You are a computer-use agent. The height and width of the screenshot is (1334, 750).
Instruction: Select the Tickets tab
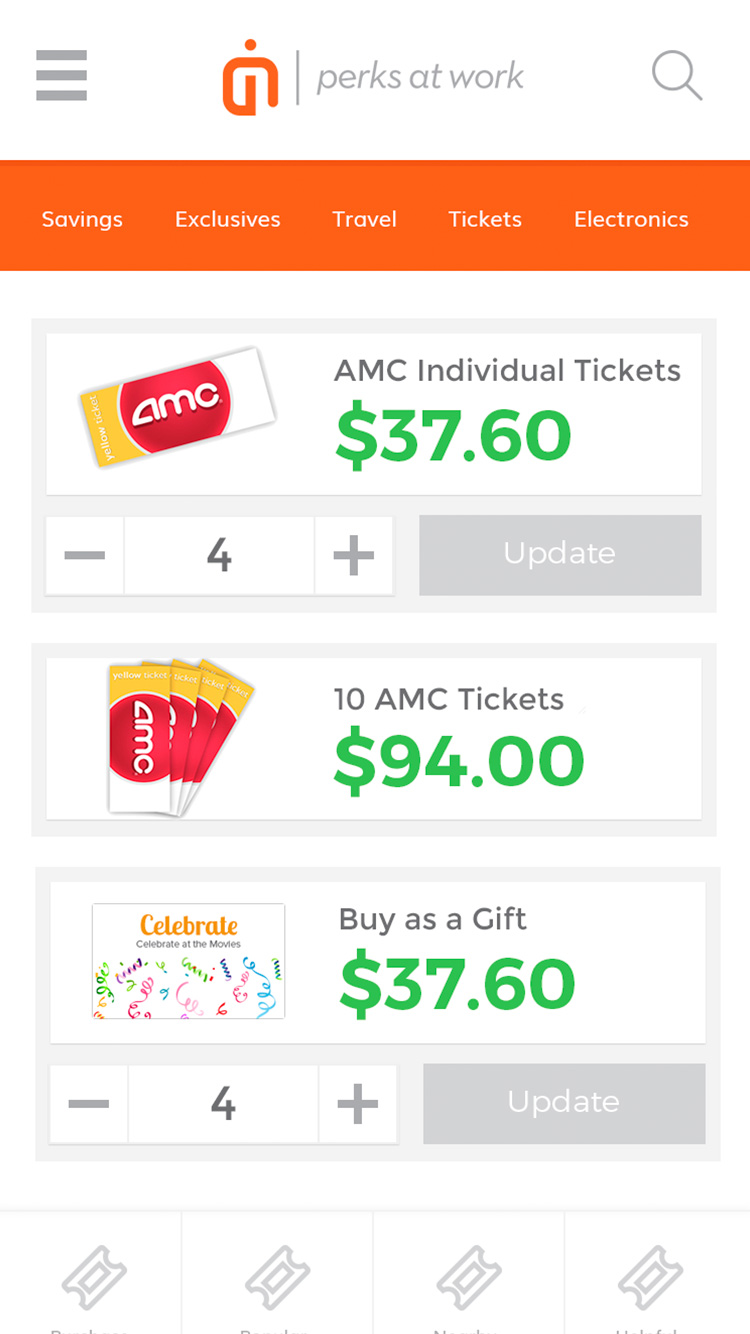pyautogui.click(x=485, y=219)
